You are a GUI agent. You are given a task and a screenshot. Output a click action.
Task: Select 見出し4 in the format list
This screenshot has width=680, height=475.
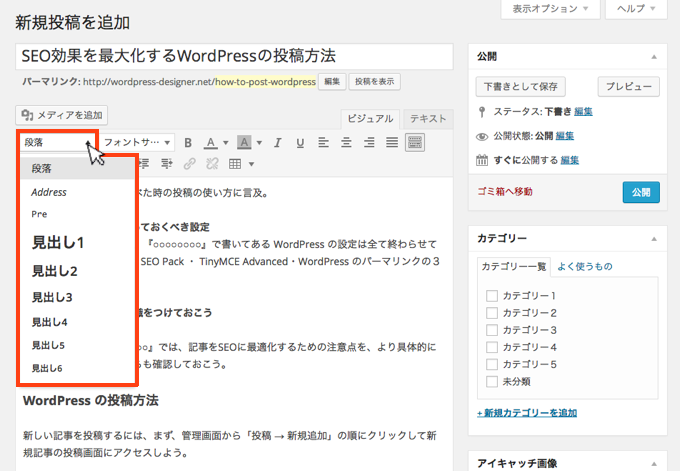77,322
